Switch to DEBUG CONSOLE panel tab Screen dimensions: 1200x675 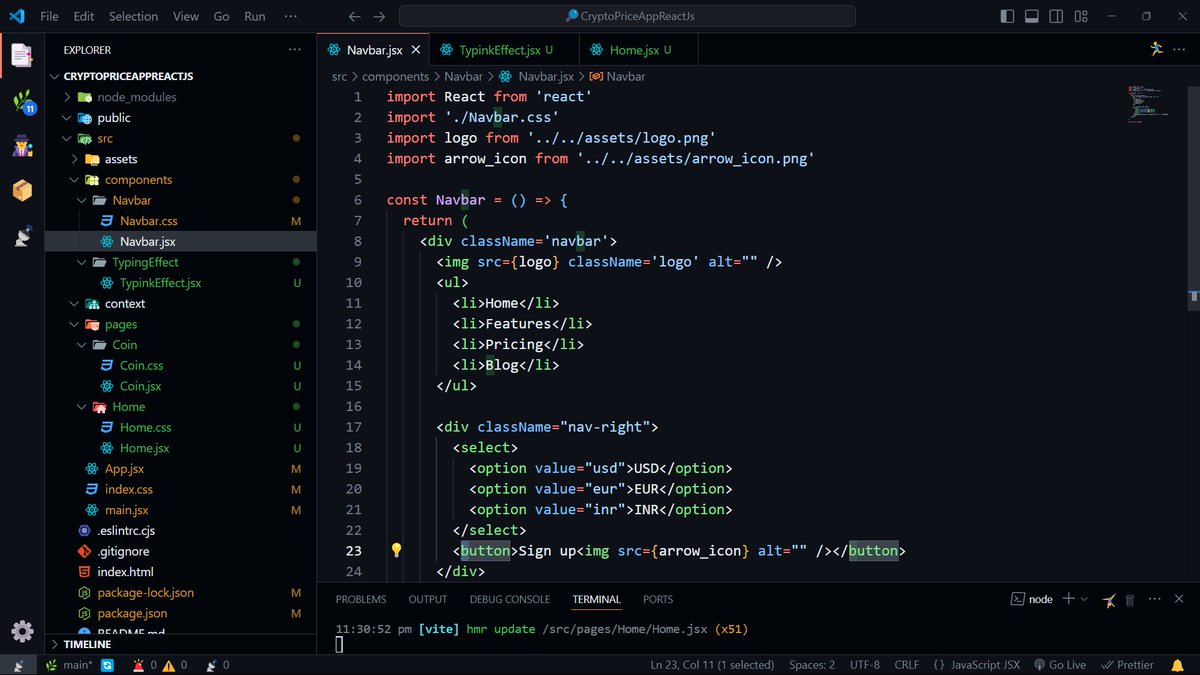[x=510, y=599]
